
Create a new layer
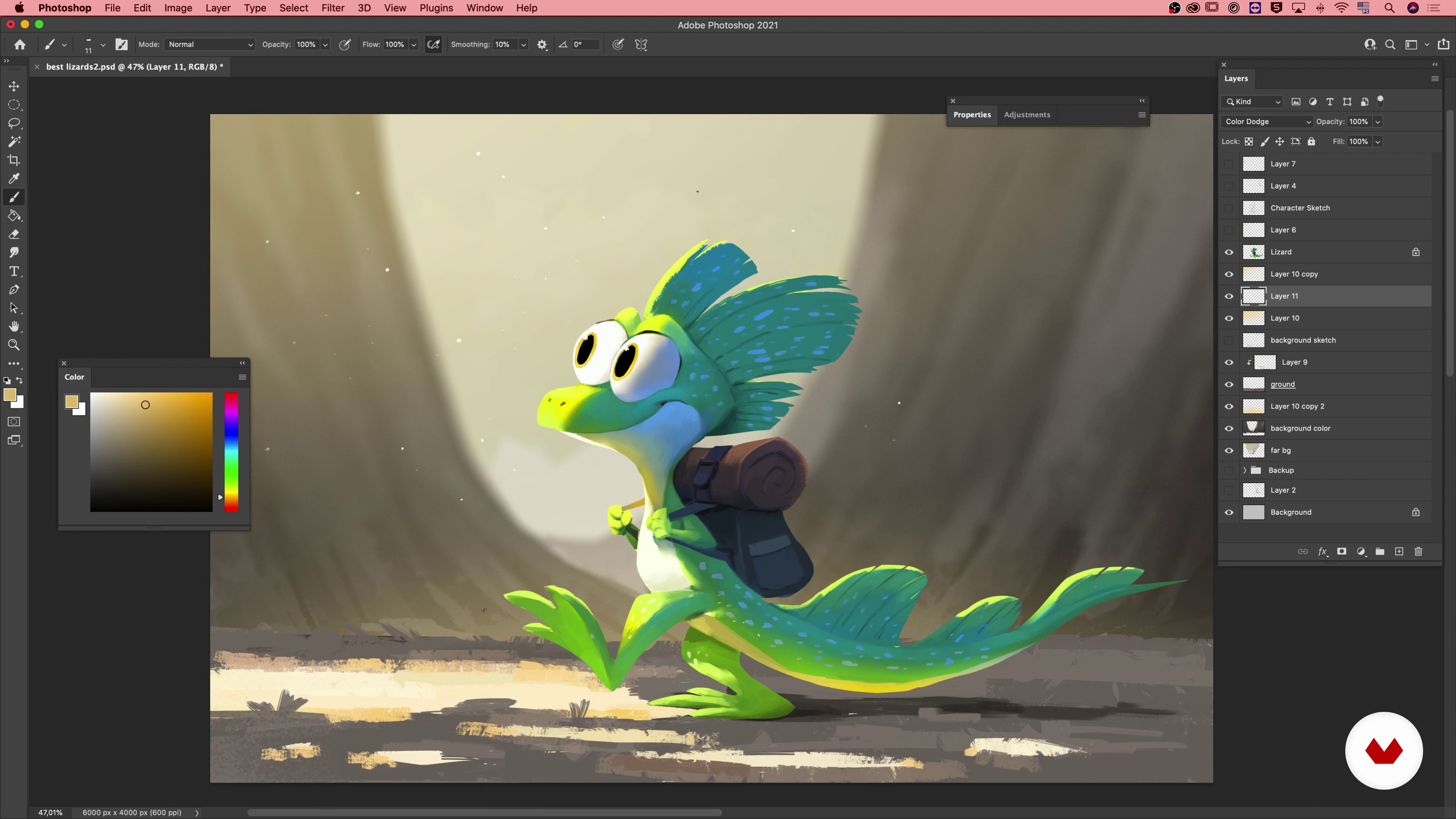tap(1399, 552)
